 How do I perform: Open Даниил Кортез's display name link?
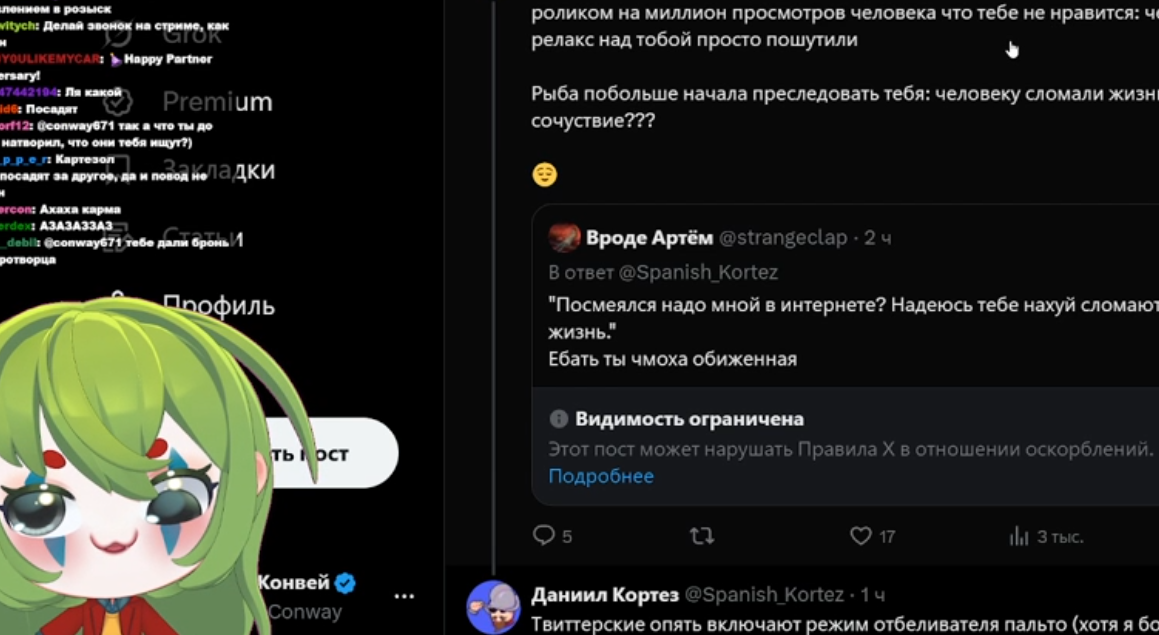pyautogui.click(x=602, y=595)
